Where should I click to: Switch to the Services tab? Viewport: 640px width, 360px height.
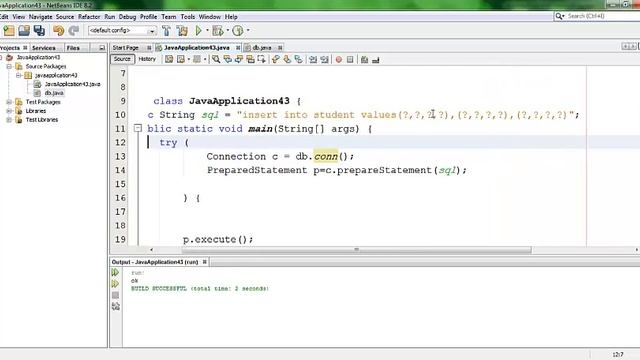tap(44, 48)
